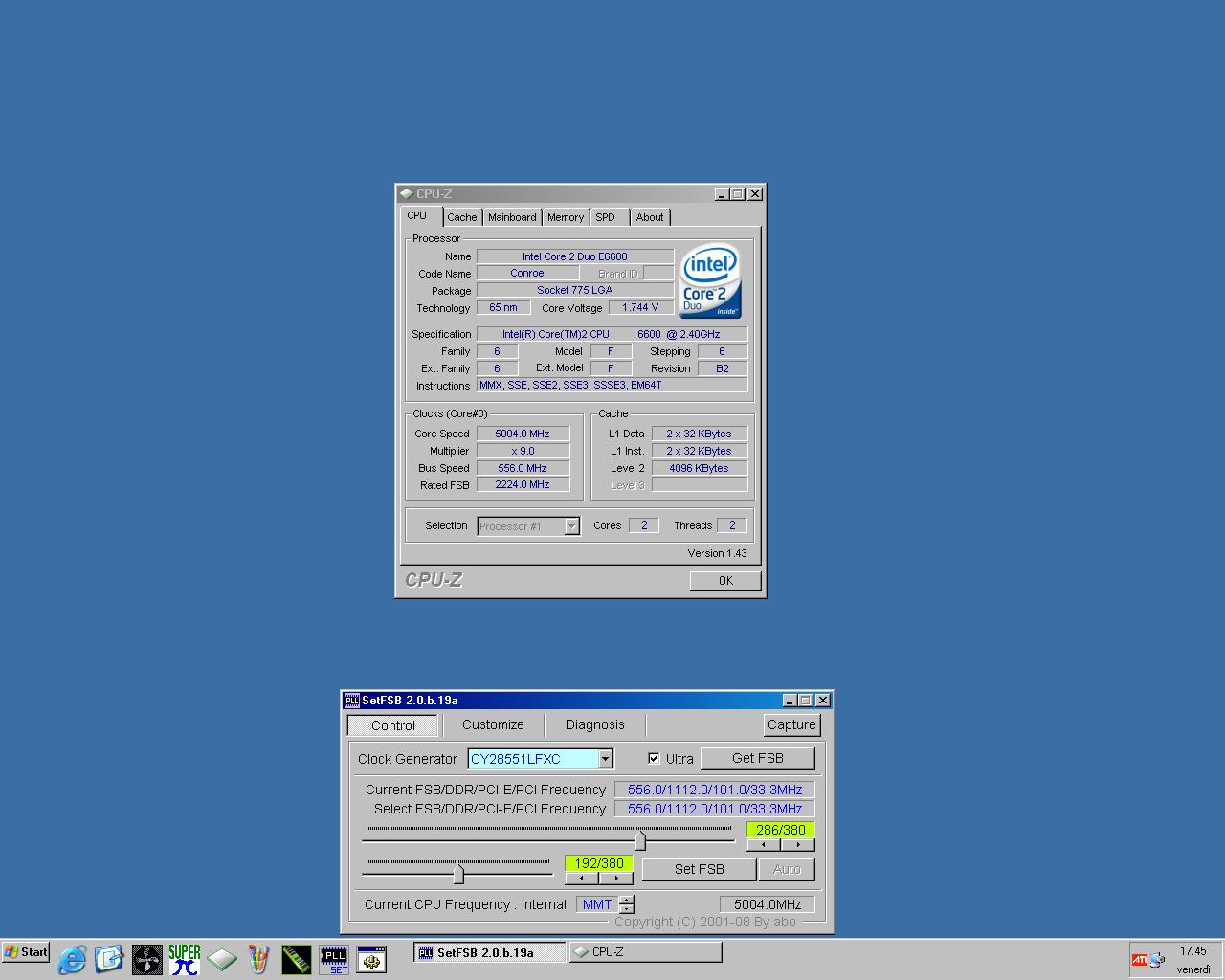Screen dimensions: 1225x980
Task: Click the Code Name Conroe value
Action: 526,274
